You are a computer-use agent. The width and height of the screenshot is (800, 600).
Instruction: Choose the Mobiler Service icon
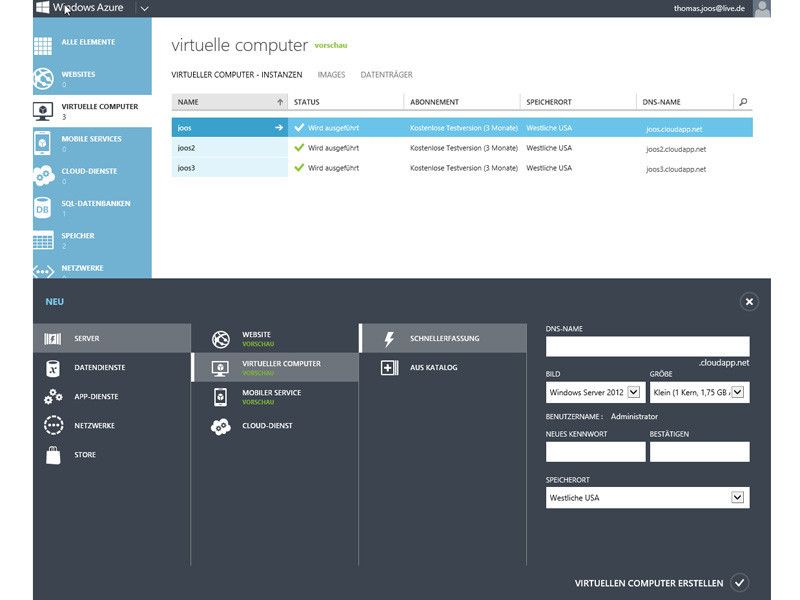[220, 397]
